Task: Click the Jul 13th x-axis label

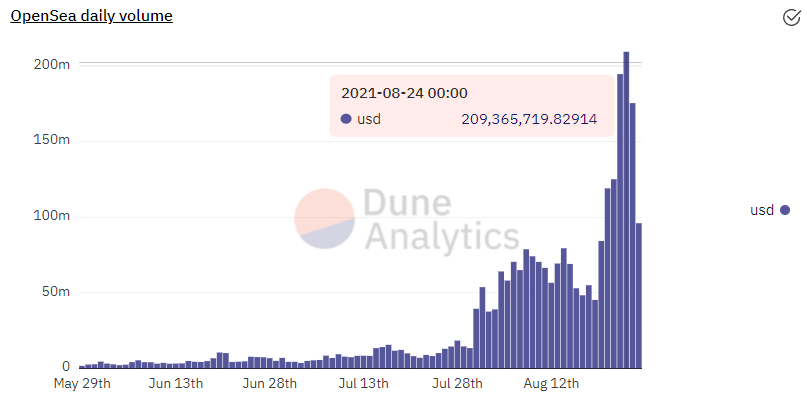Action: click(361, 384)
